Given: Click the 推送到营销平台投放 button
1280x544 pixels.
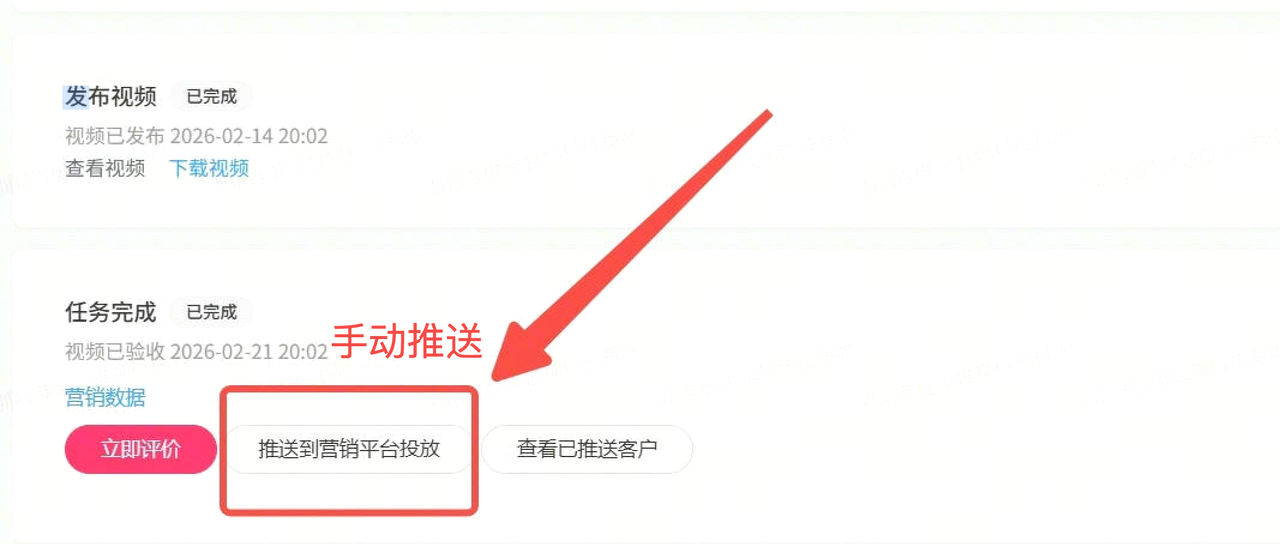Looking at the screenshot, I should (349, 449).
